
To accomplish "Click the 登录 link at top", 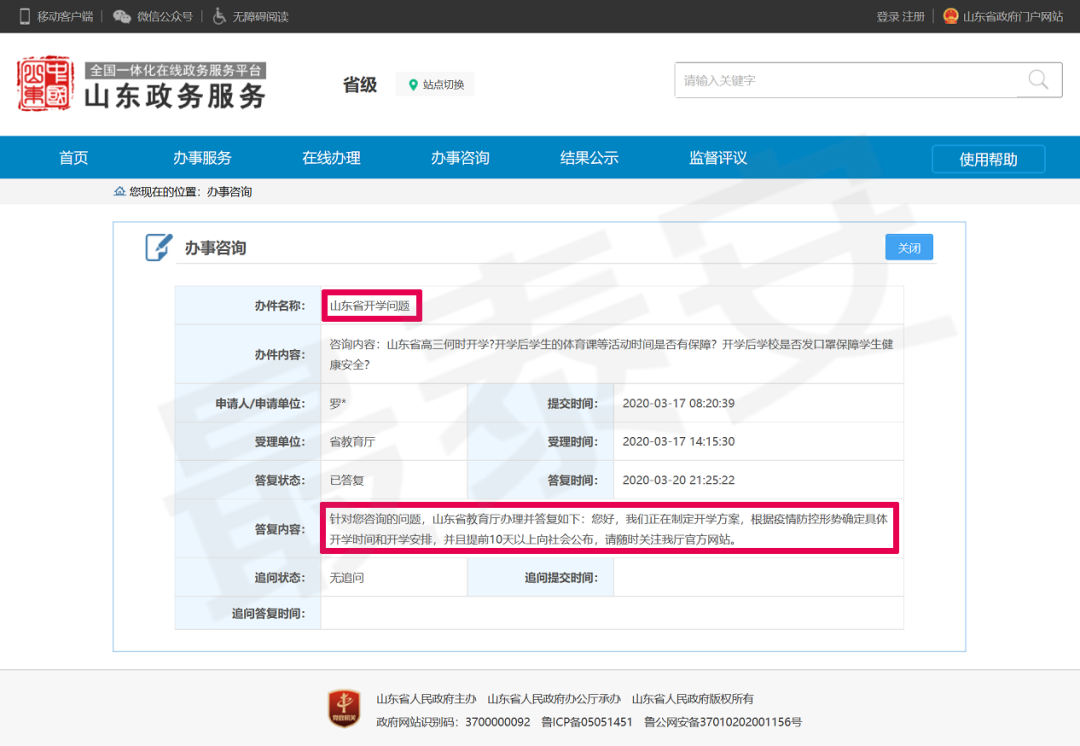I will 887,17.
